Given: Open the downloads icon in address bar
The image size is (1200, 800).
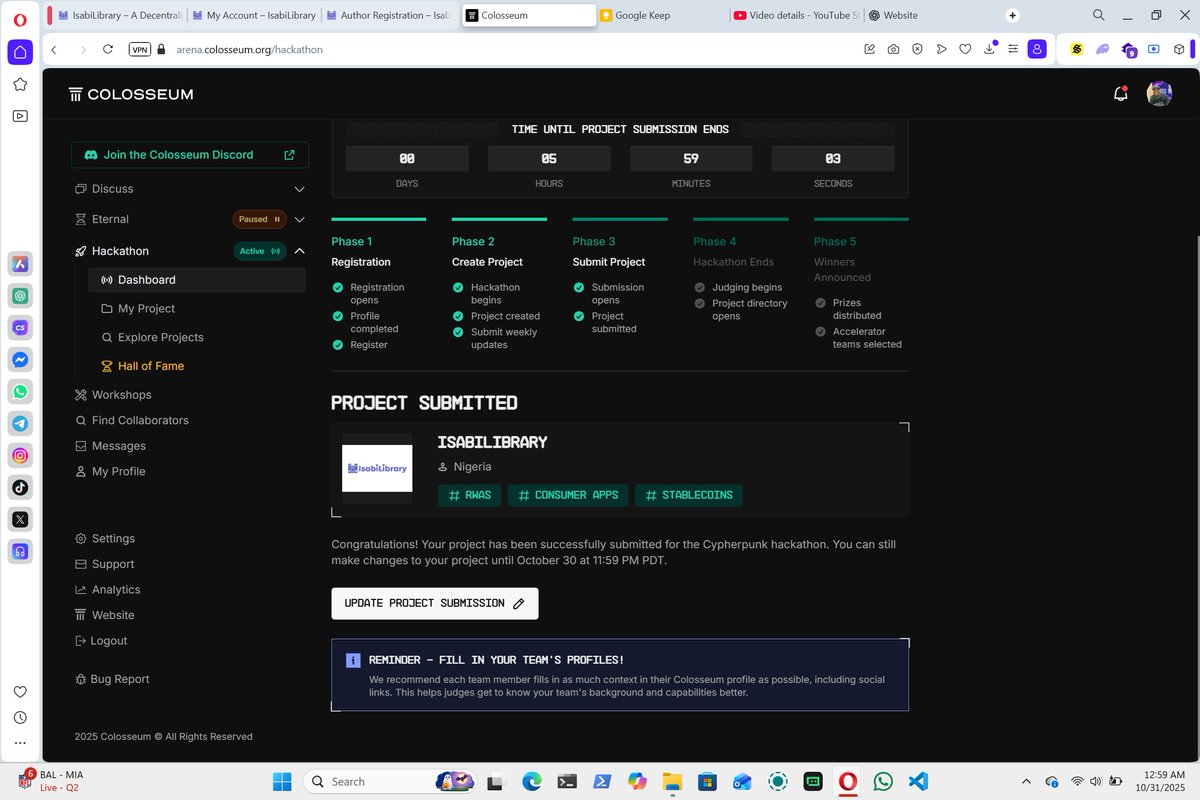Looking at the screenshot, I should [x=989, y=48].
